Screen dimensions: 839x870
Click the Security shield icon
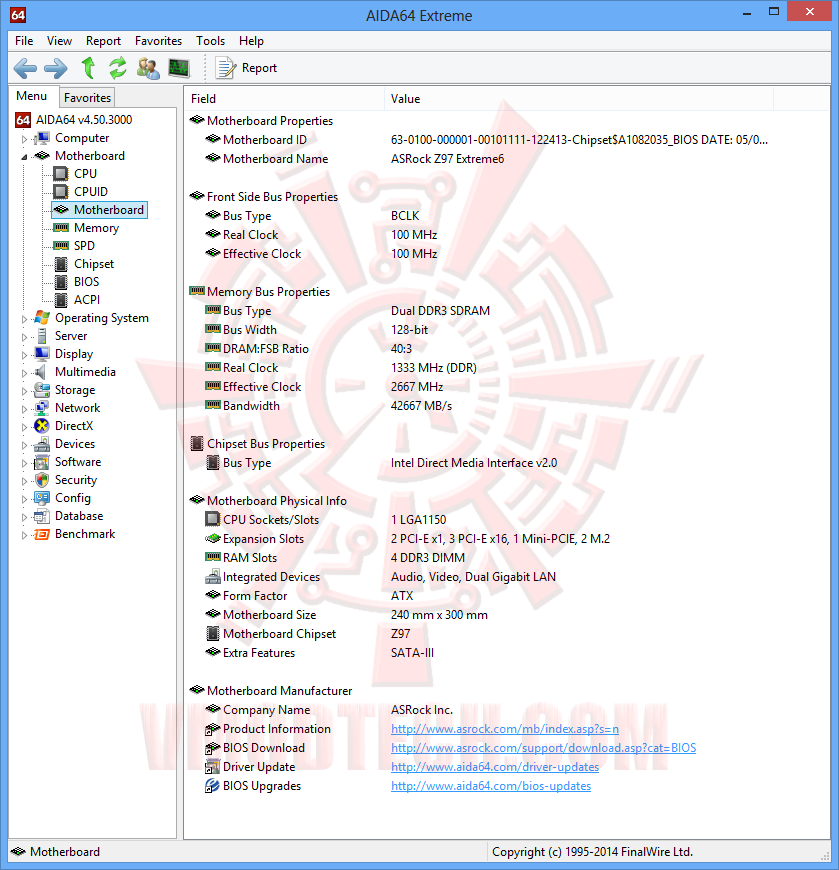(x=42, y=480)
